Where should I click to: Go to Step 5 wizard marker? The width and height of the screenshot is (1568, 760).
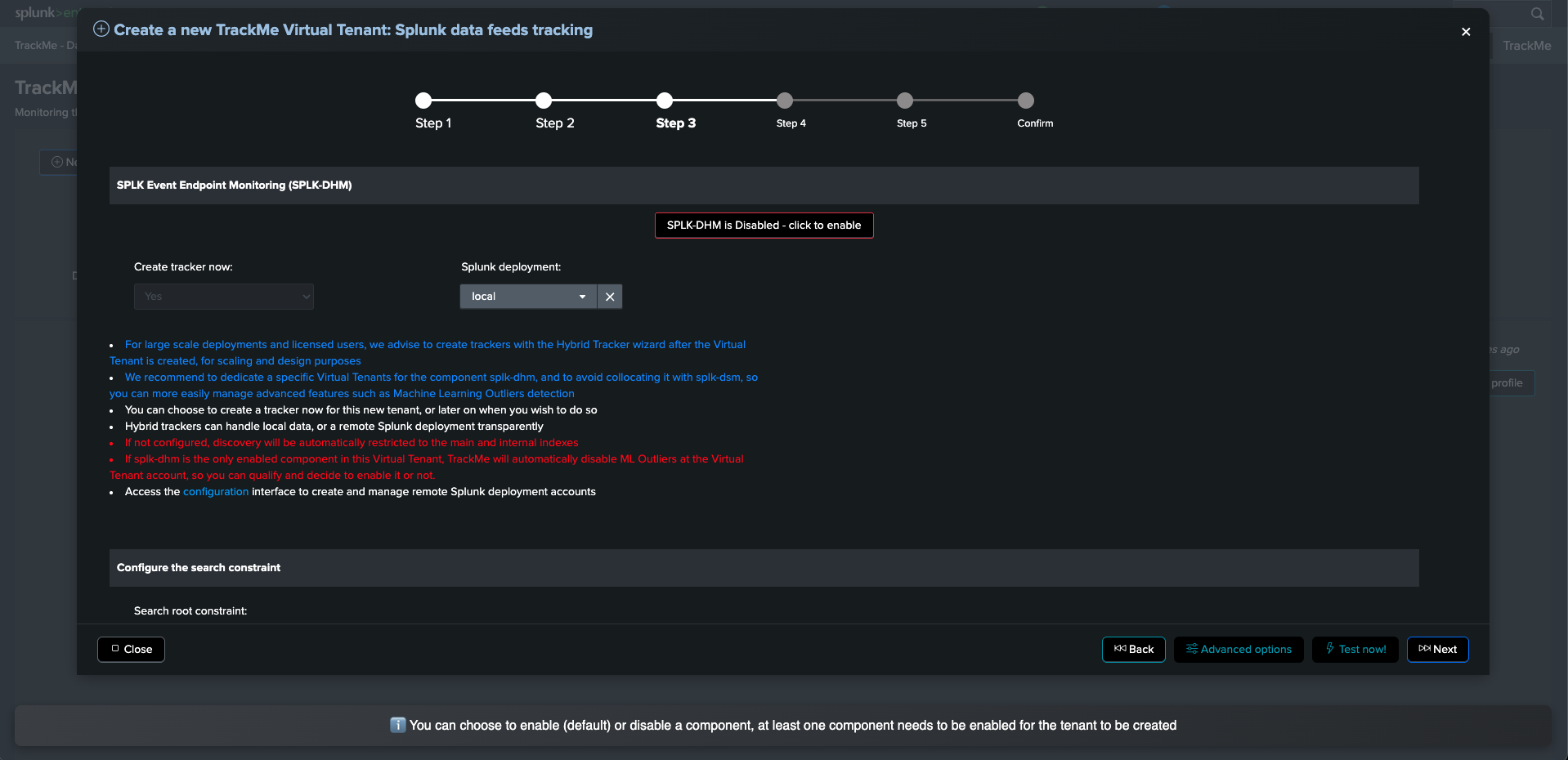pos(905,101)
